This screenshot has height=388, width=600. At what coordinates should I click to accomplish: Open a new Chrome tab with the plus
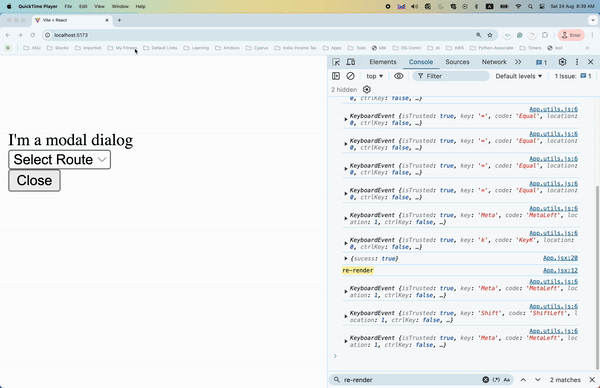119,20
